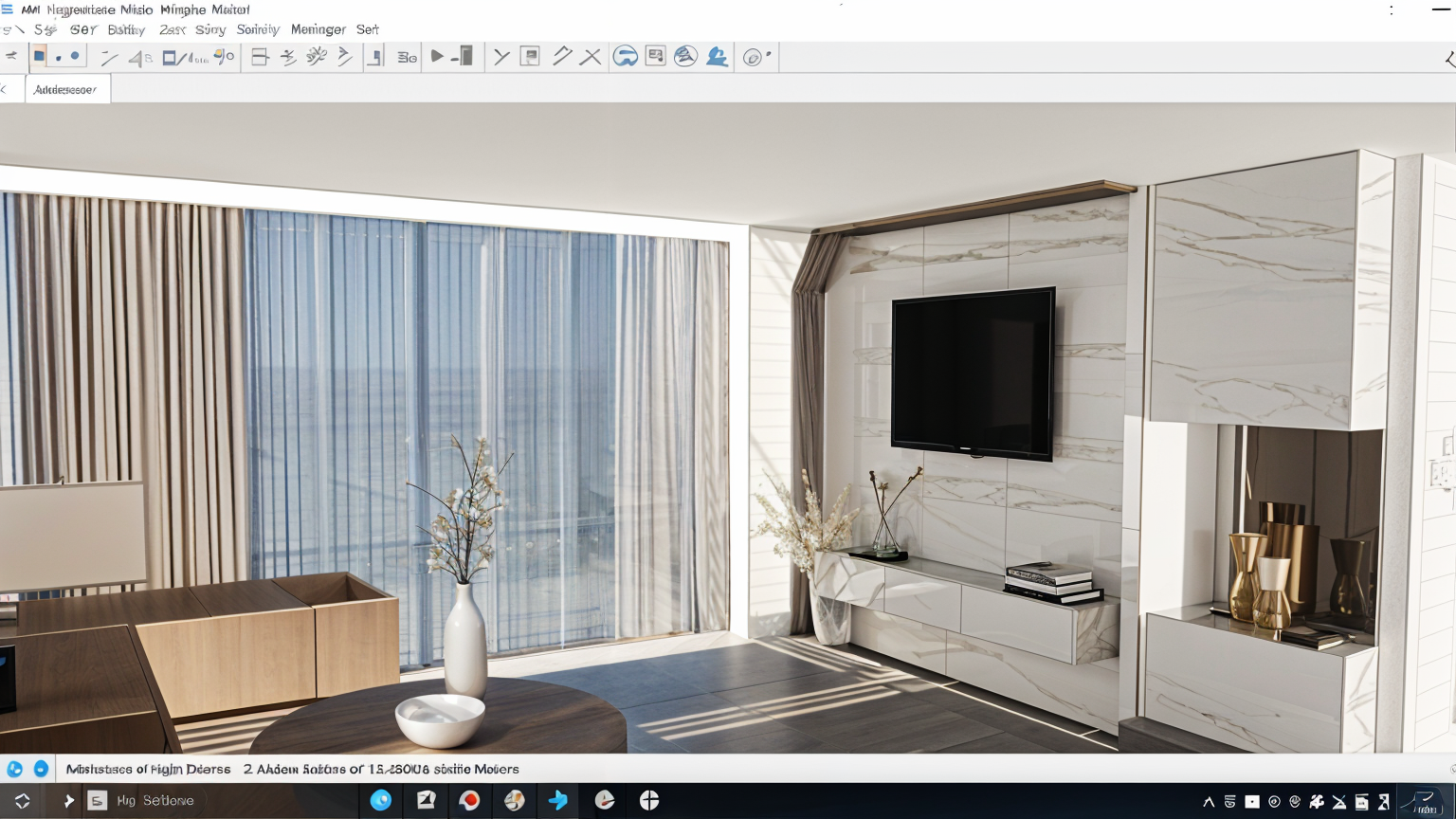Click the circular target icon in the toolbar
1456x819 pixels.
click(x=754, y=58)
